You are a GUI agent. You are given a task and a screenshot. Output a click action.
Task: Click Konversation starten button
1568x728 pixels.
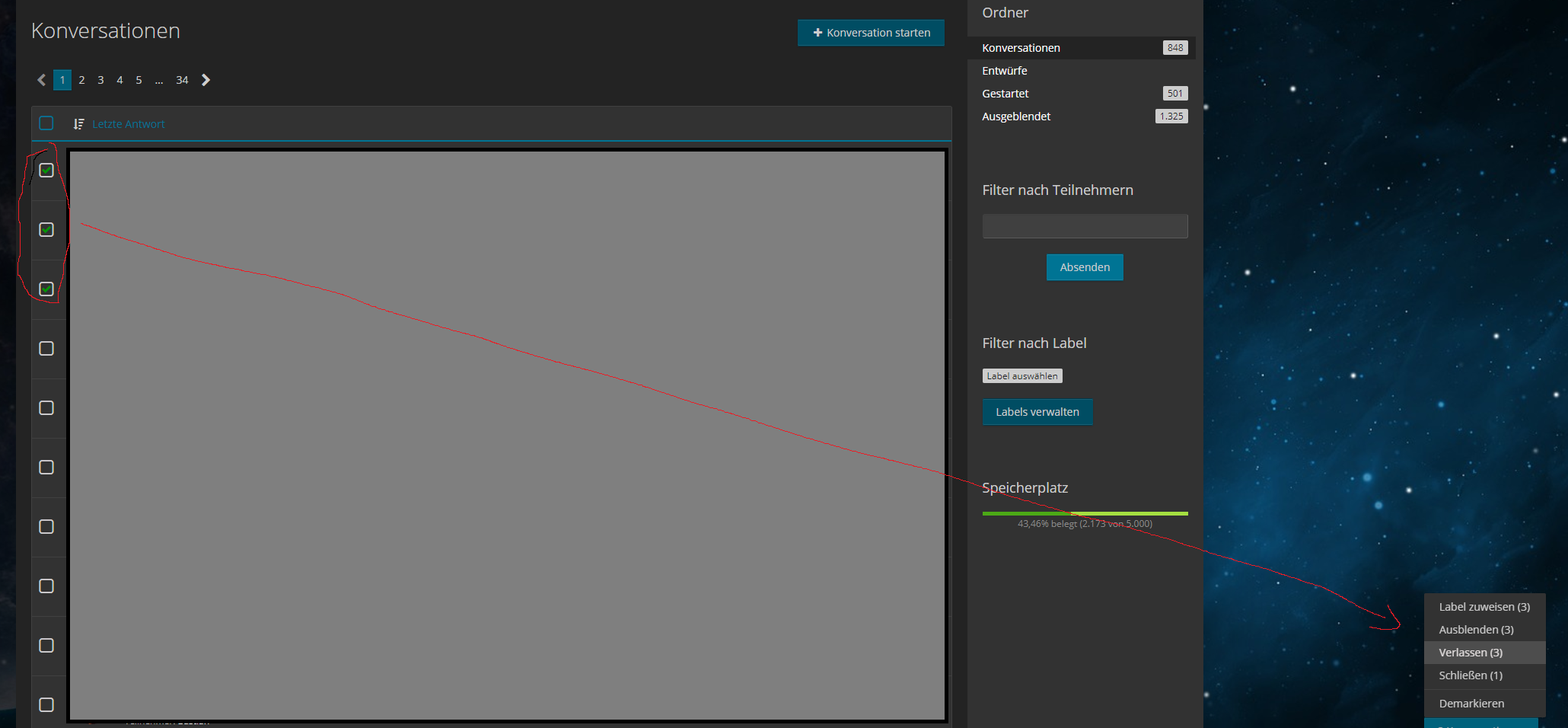871,33
